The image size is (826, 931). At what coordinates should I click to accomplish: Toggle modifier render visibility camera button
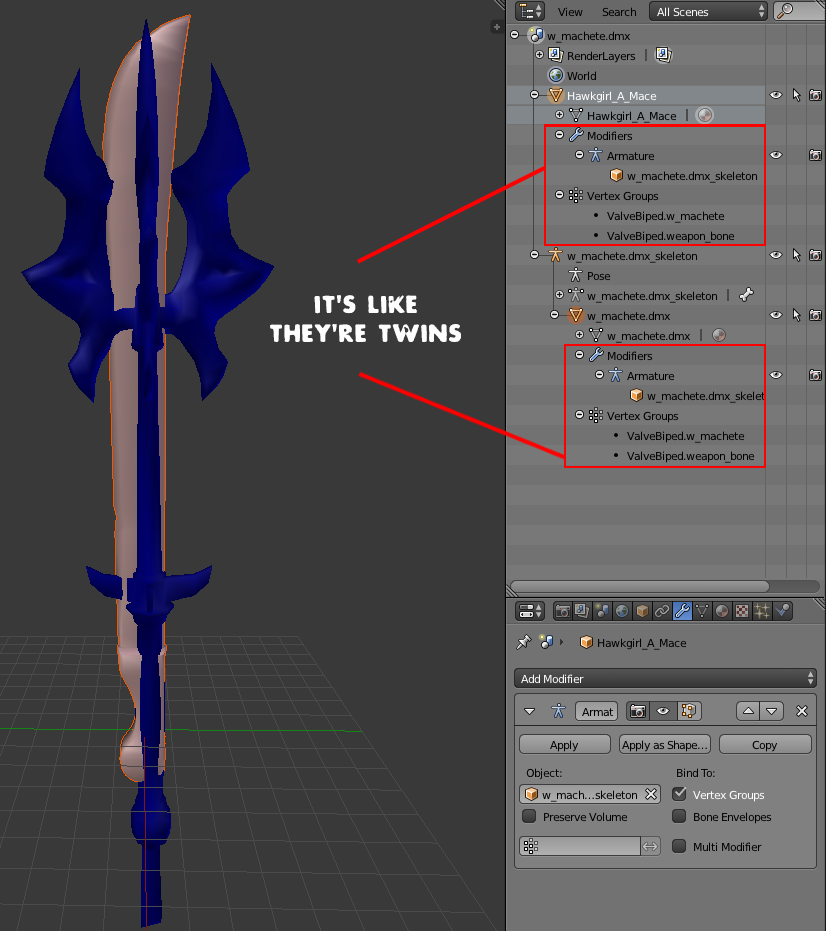pos(638,711)
